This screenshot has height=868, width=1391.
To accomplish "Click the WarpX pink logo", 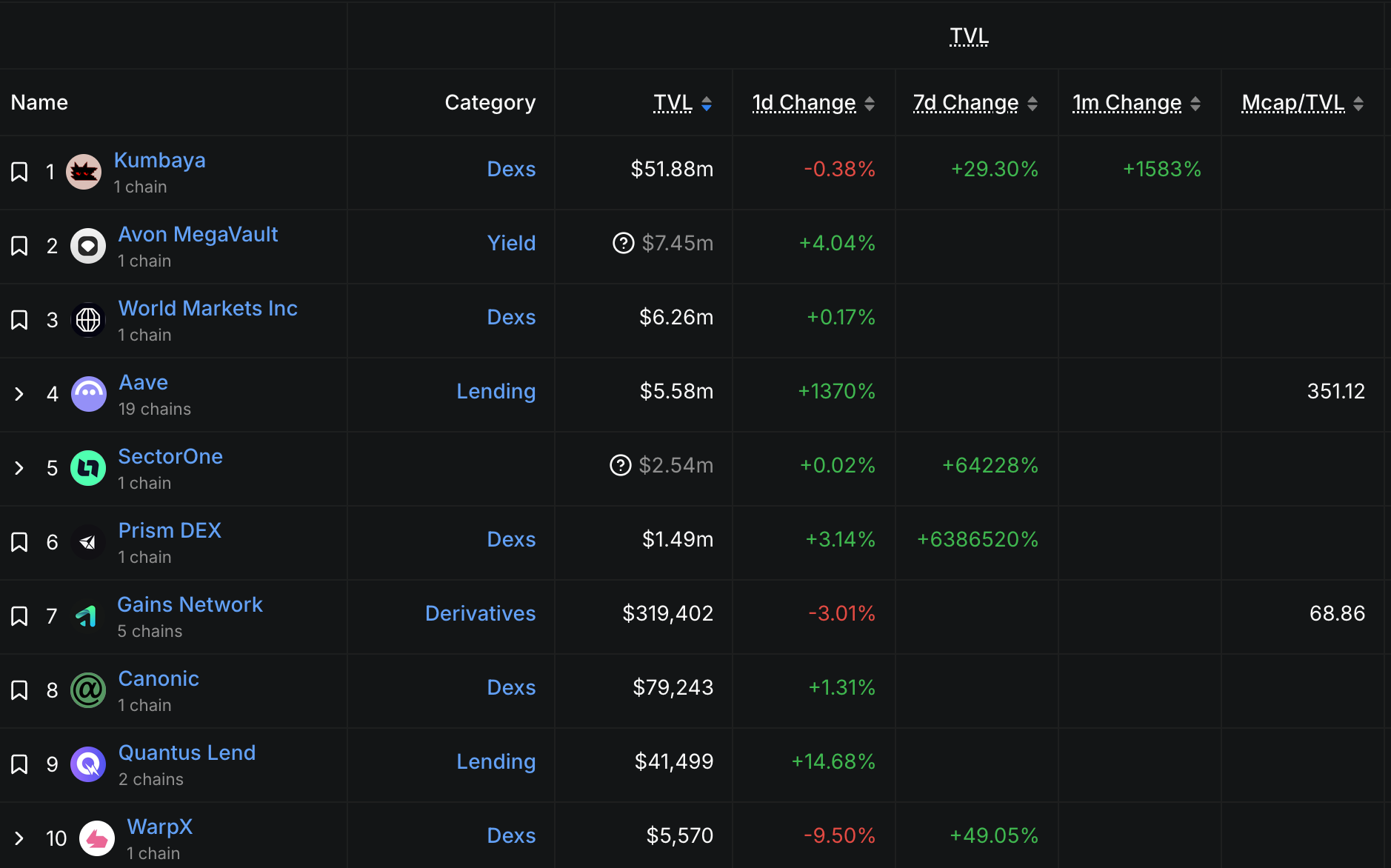I will (97, 838).
